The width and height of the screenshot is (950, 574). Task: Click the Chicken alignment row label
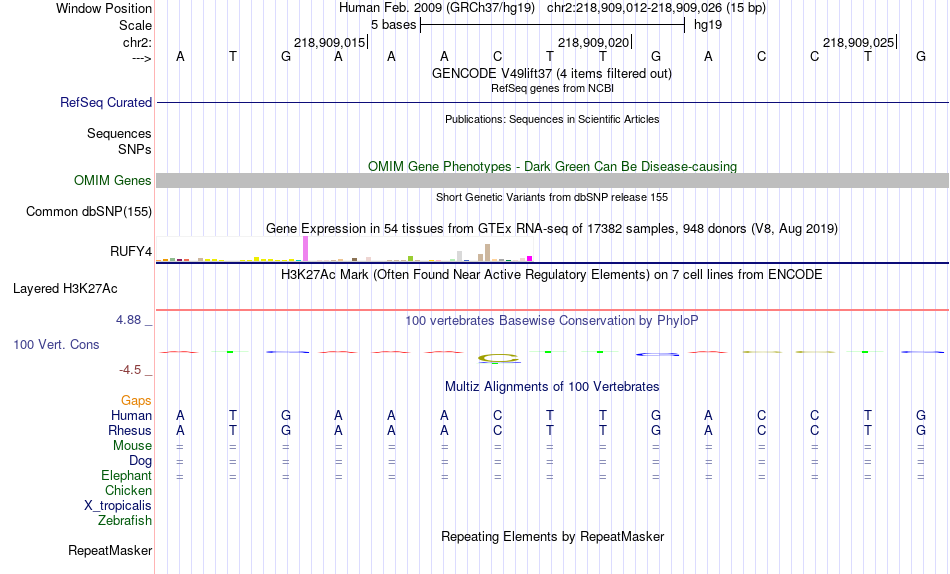128,490
